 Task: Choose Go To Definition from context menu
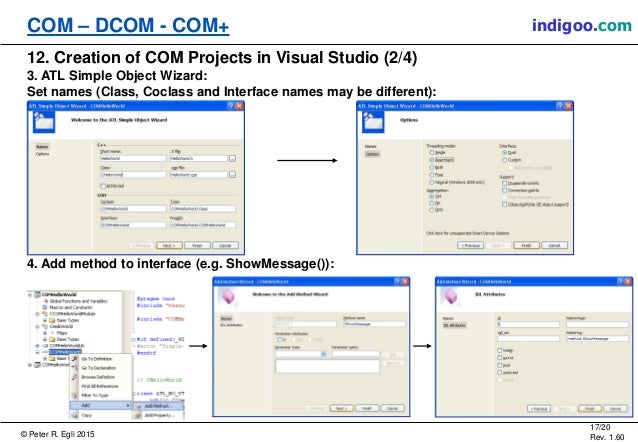pyautogui.click(x=97, y=359)
